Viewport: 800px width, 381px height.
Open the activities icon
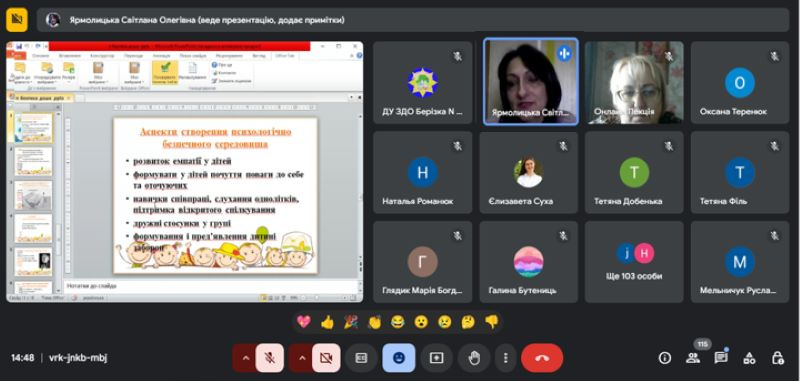click(x=749, y=358)
